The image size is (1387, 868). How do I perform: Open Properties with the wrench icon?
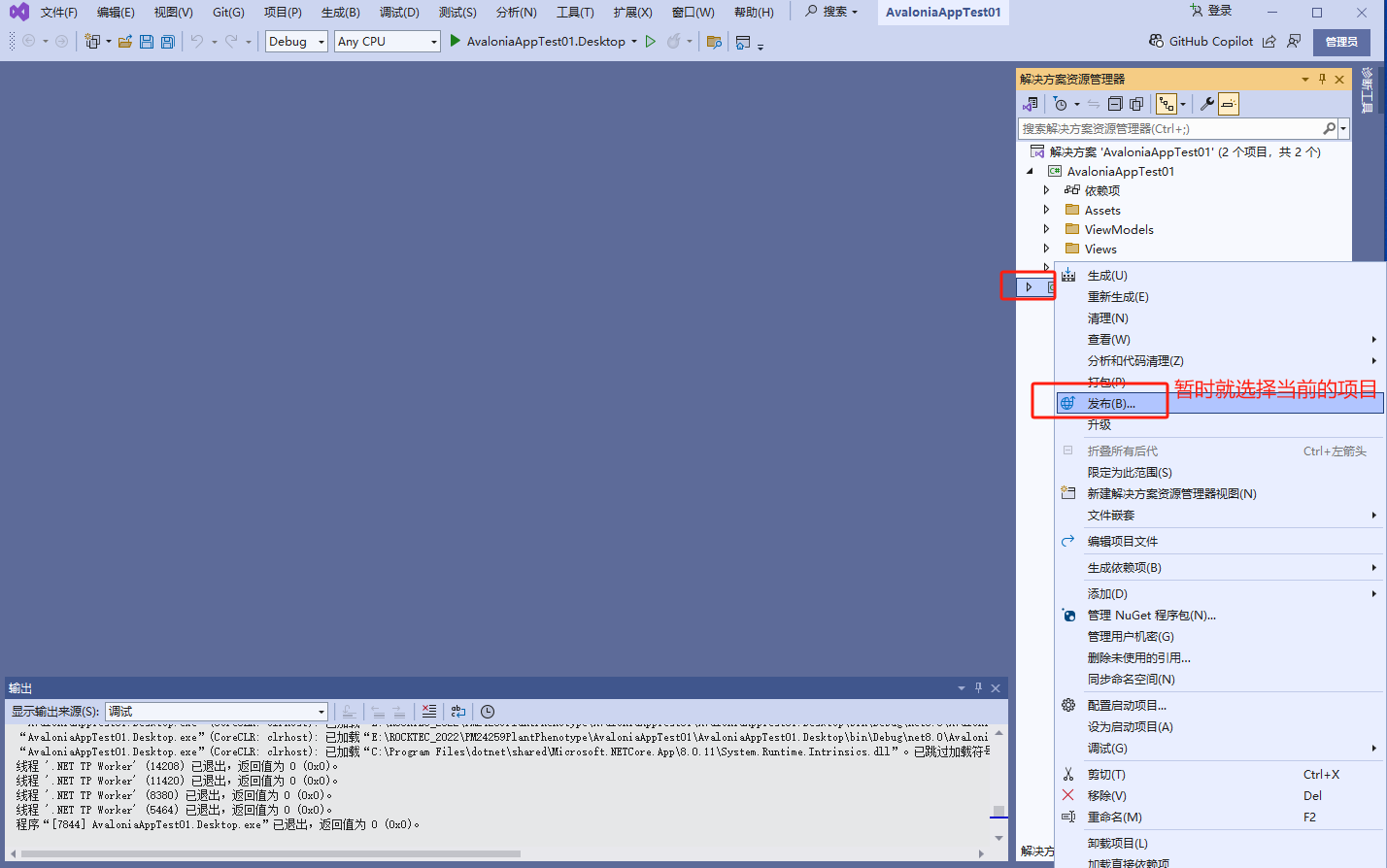pos(1207,104)
